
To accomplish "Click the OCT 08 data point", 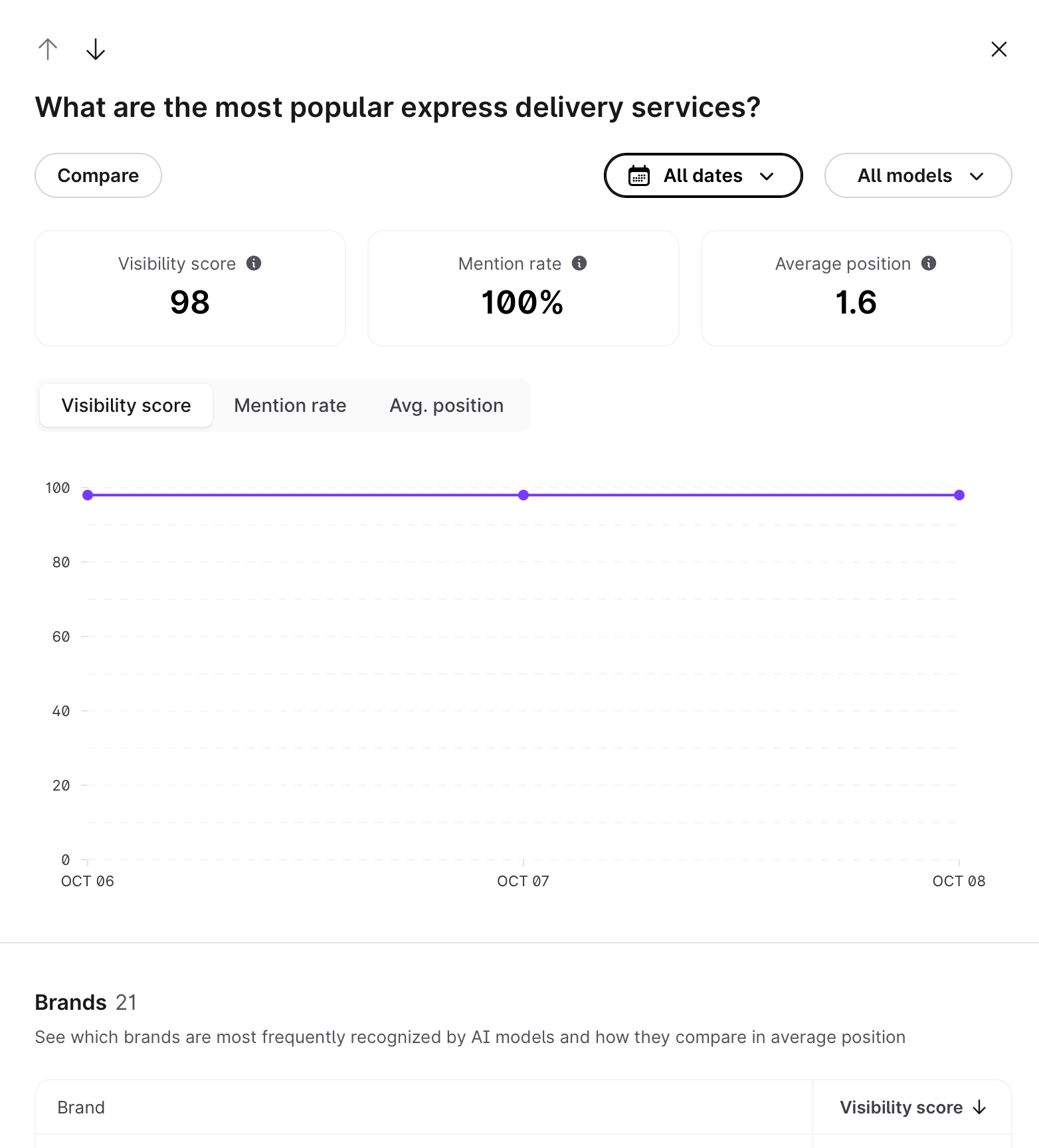I will pyautogui.click(x=959, y=495).
